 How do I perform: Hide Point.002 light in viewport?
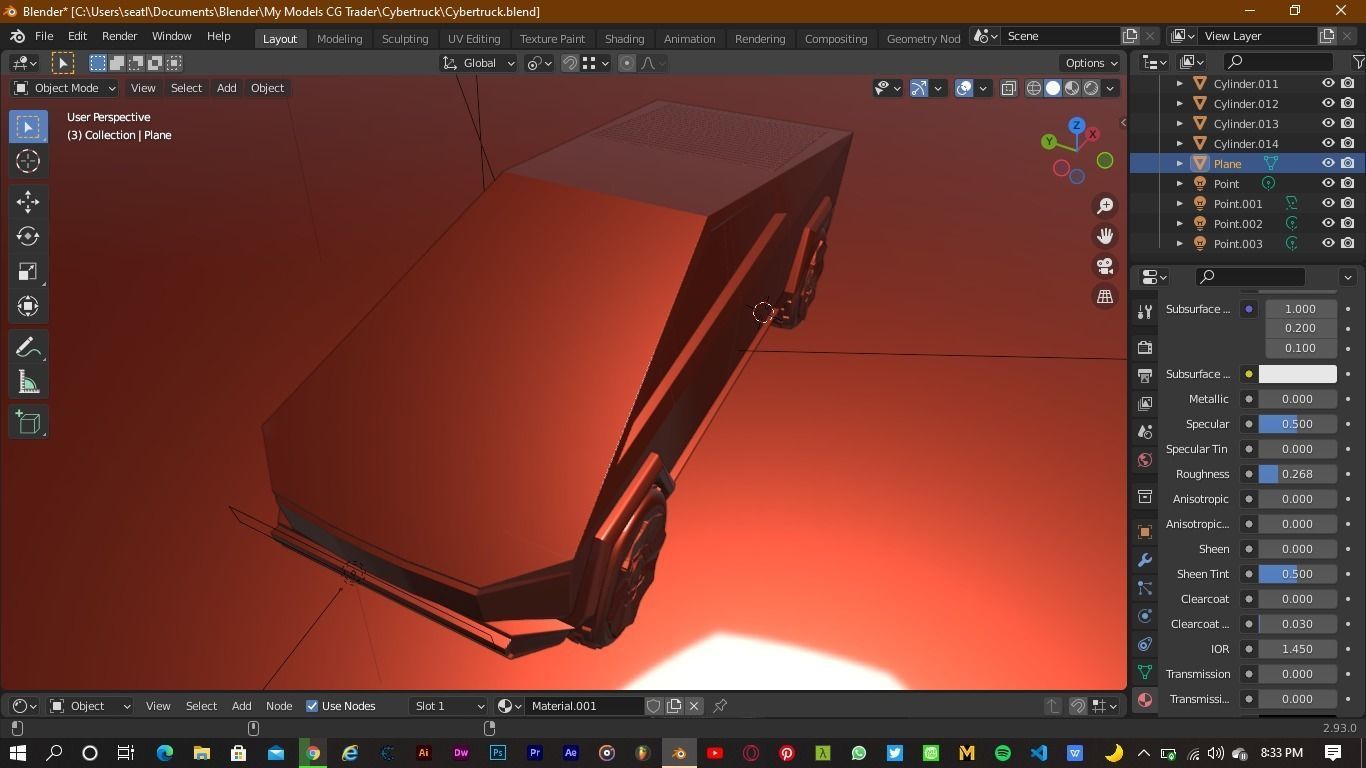[1328, 224]
